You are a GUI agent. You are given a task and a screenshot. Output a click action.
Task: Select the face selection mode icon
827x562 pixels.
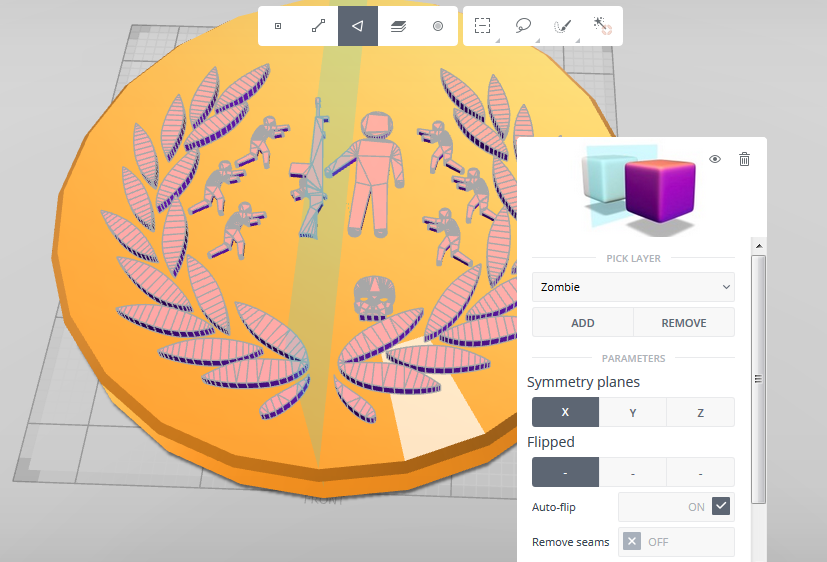358,26
